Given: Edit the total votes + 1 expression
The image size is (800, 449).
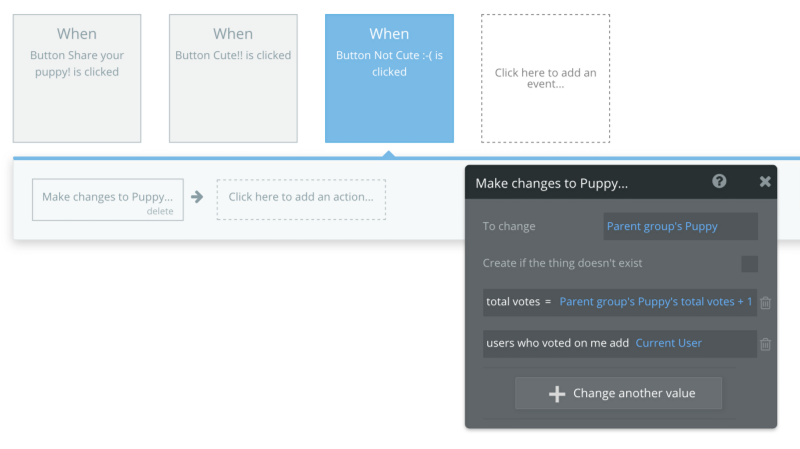Looking at the screenshot, I should [x=655, y=301].
